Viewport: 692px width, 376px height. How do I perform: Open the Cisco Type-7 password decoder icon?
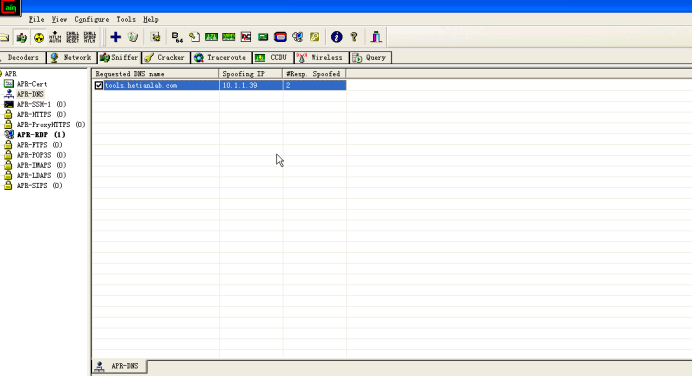[211, 37]
